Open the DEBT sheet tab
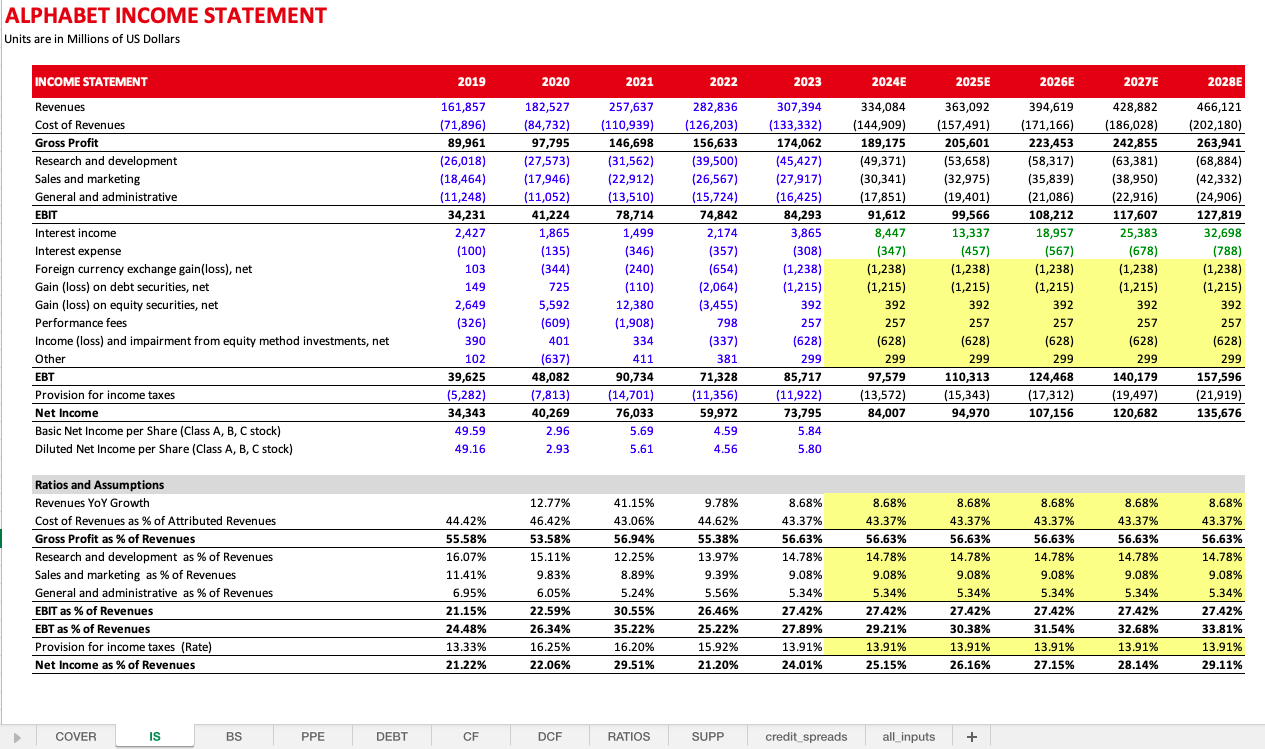 [x=392, y=736]
